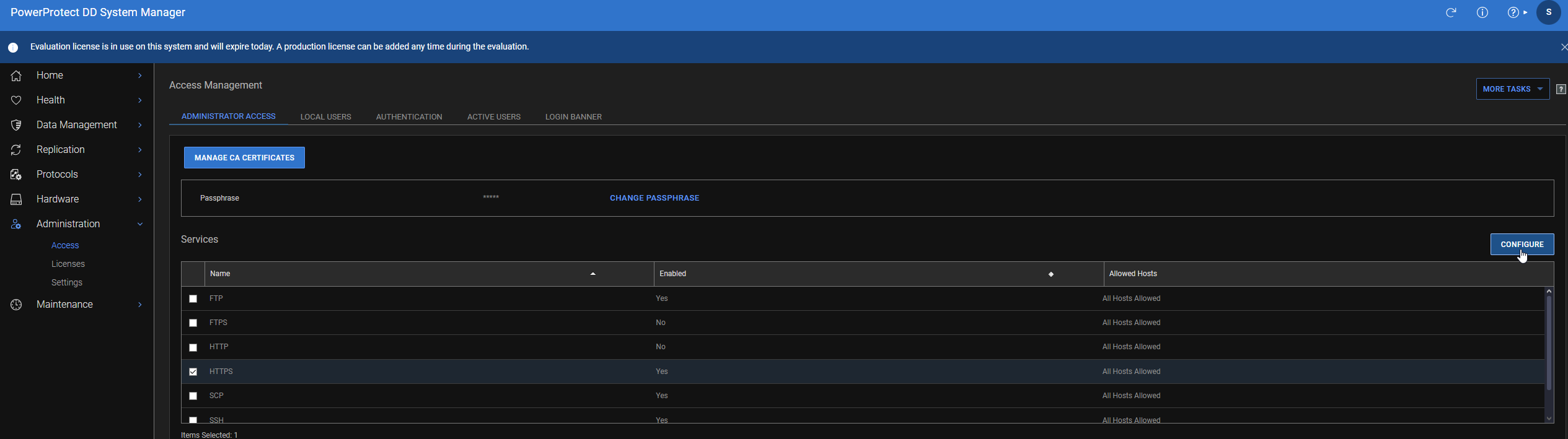Click Manage CA Certificates button

[244, 158]
